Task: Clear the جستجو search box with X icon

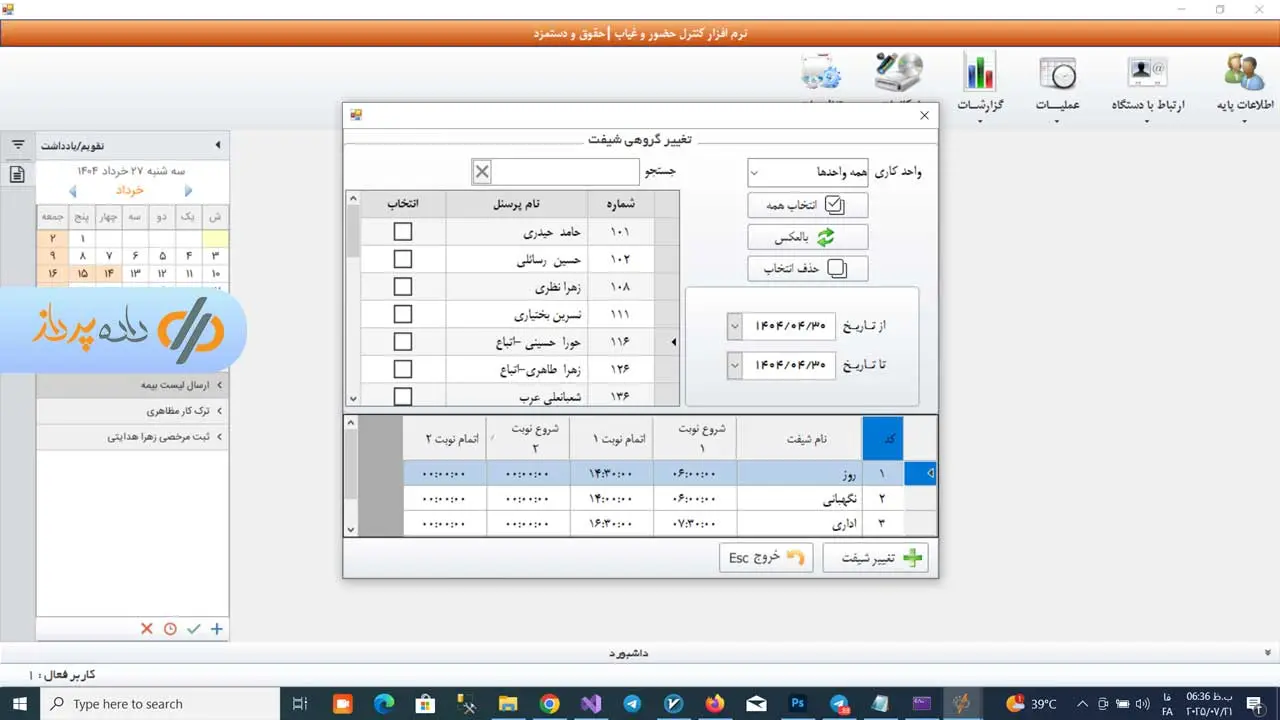Action: coord(482,172)
